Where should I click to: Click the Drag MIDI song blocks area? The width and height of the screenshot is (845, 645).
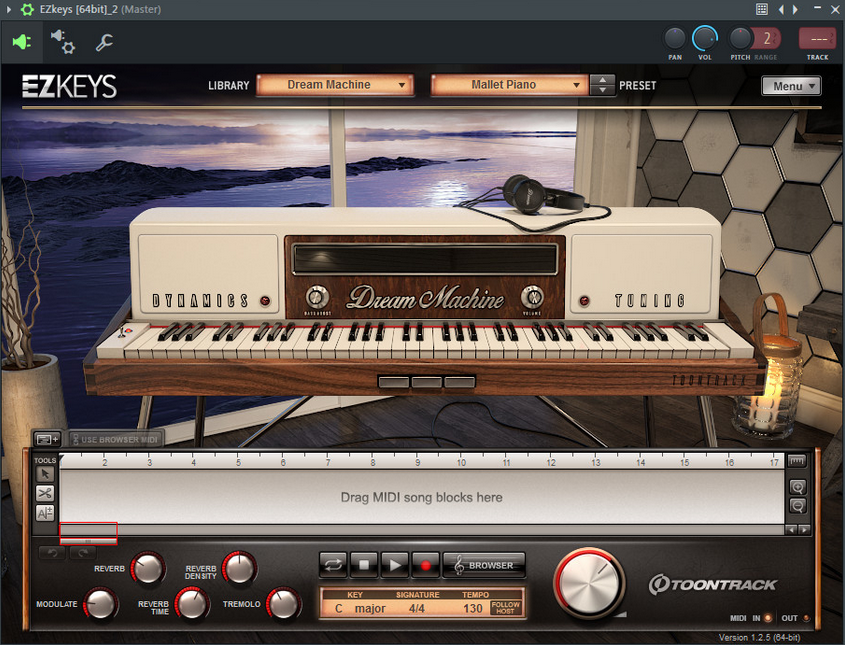coord(421,497)
